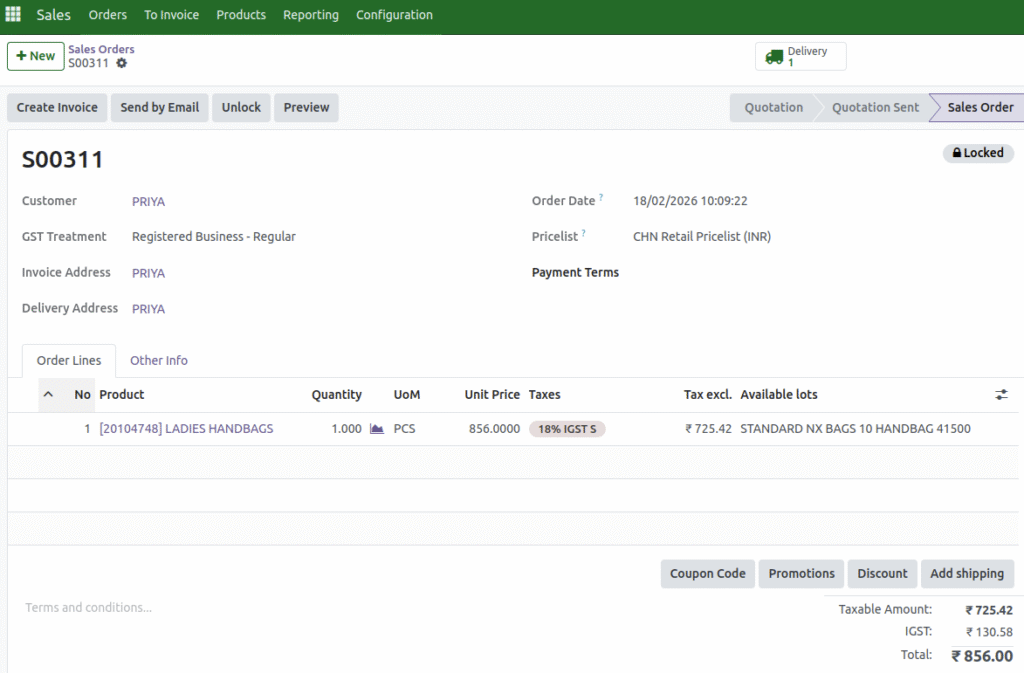Click the Delivery truck smart button
The image size is (1024, 673).
pyautogui.click(x=800, y=55)
